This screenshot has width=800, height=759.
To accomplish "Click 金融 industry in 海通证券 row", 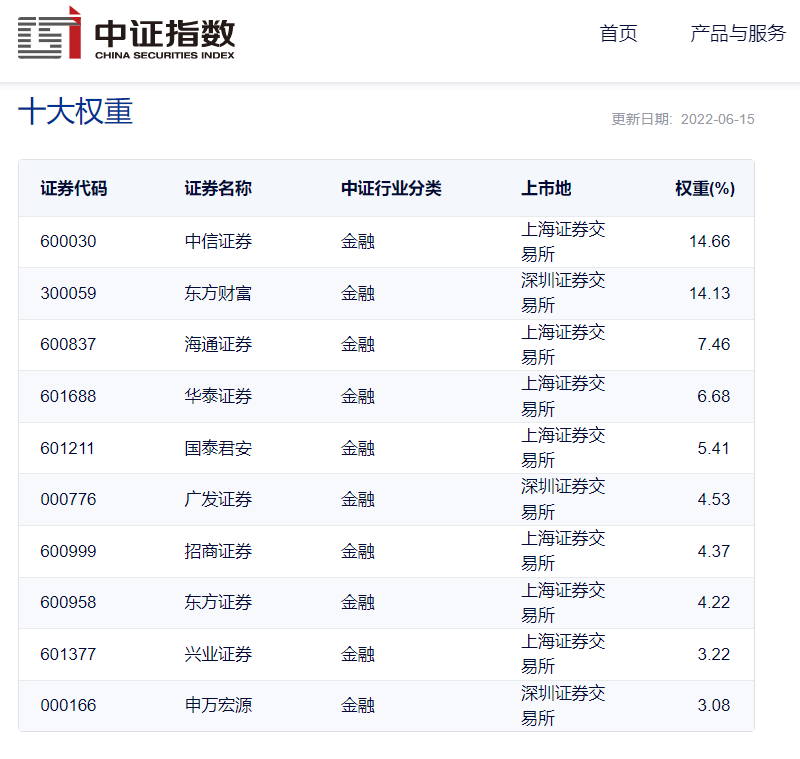I will [x=358, y=344].
